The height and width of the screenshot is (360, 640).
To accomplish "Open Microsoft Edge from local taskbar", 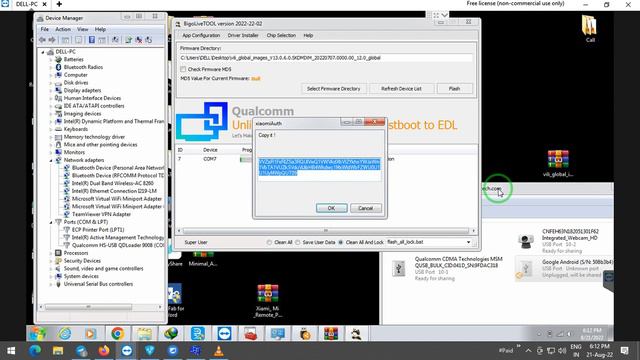I will point(35,351).
